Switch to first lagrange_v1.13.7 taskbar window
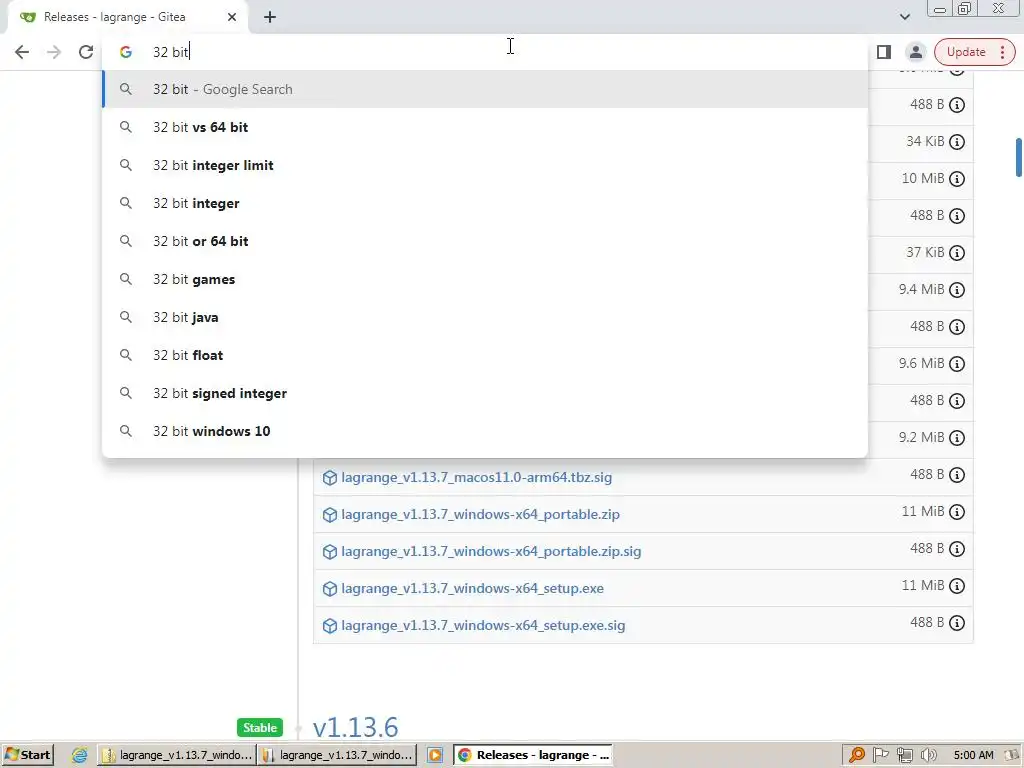Viewport: 1024px width, 768px height. tap(176, 755)
